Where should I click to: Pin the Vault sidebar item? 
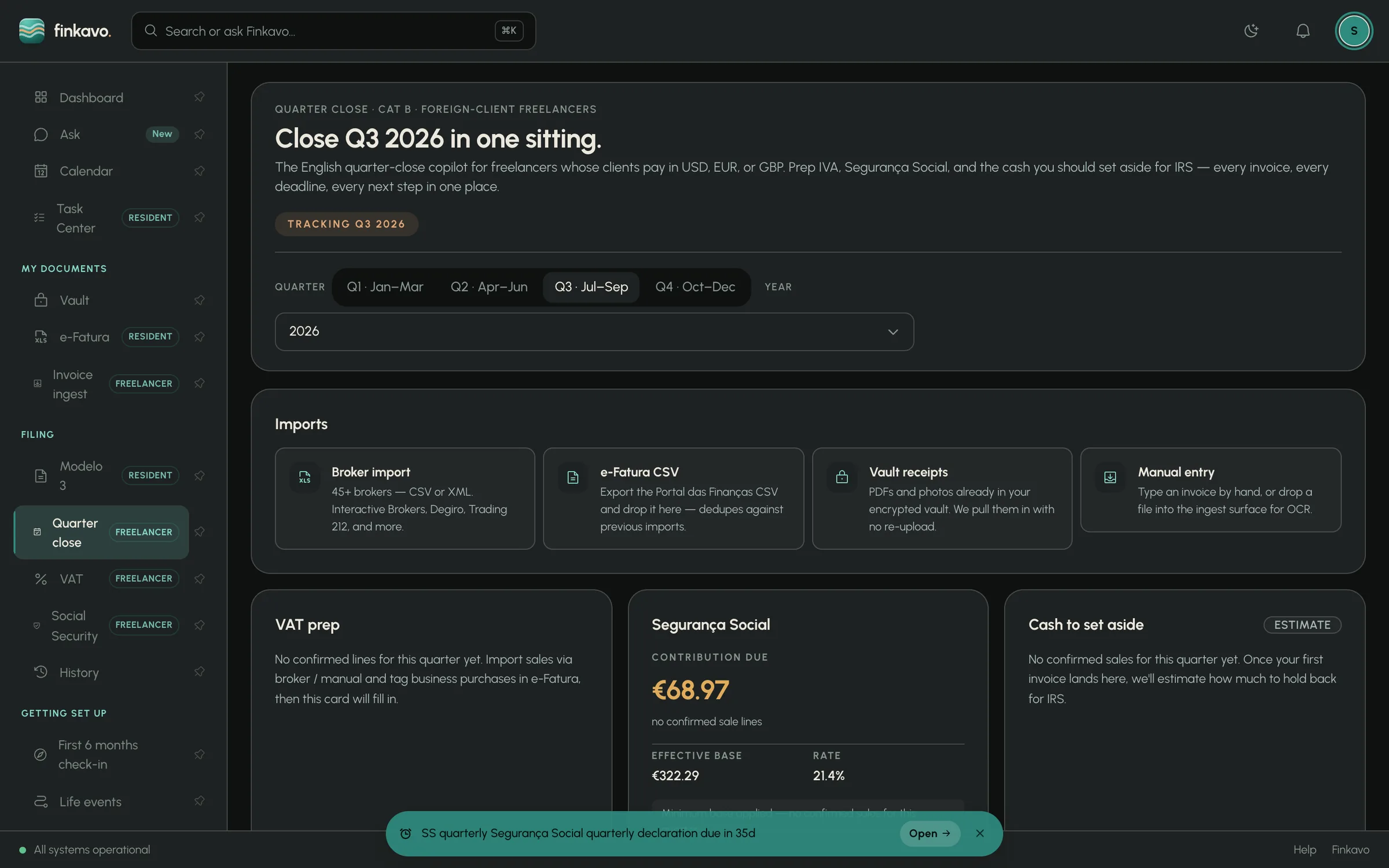(x=199, y=300)
